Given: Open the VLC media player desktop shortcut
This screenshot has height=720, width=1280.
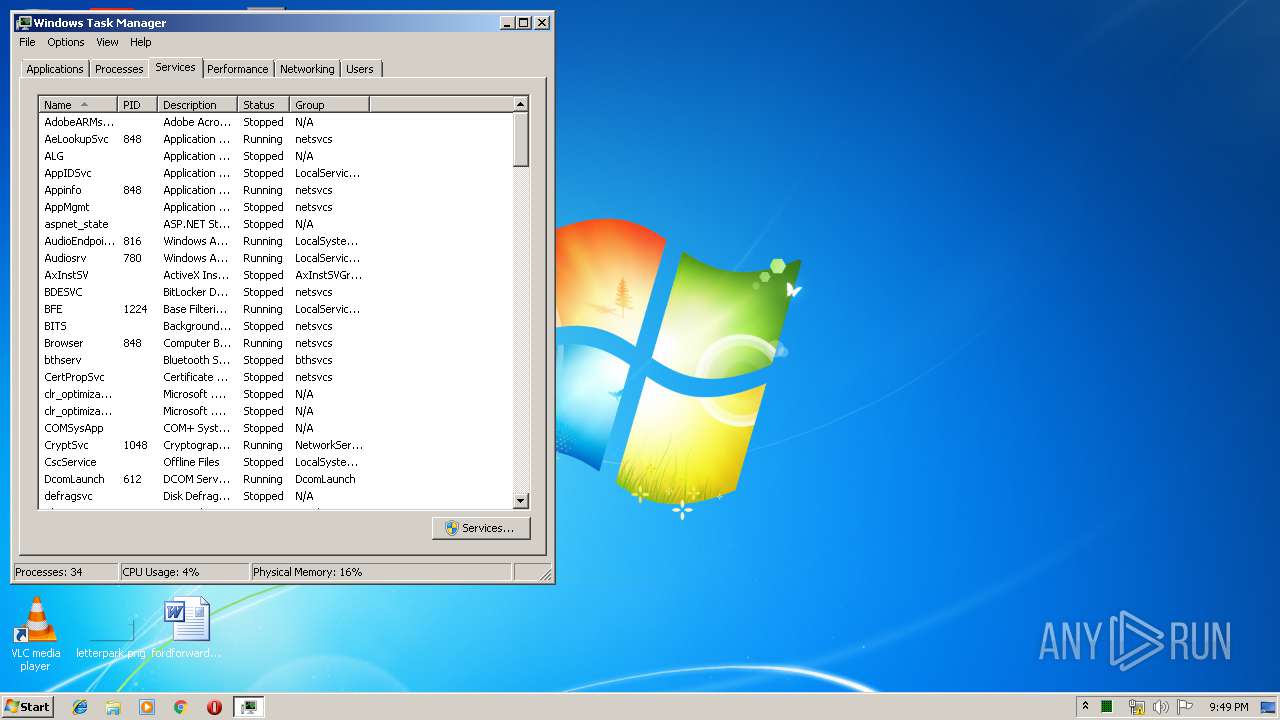Looking at the screenshot, I should 35,634.
